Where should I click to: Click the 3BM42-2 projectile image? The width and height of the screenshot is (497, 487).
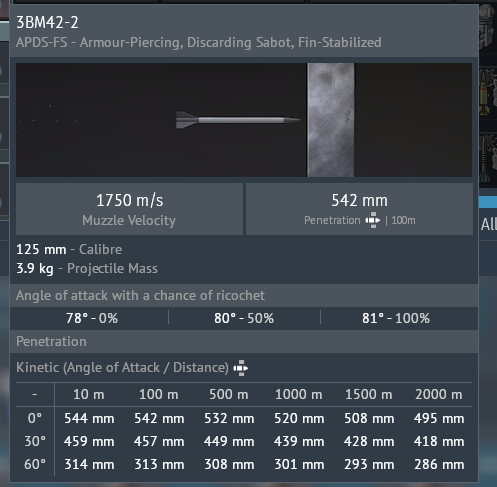(238, 120)
